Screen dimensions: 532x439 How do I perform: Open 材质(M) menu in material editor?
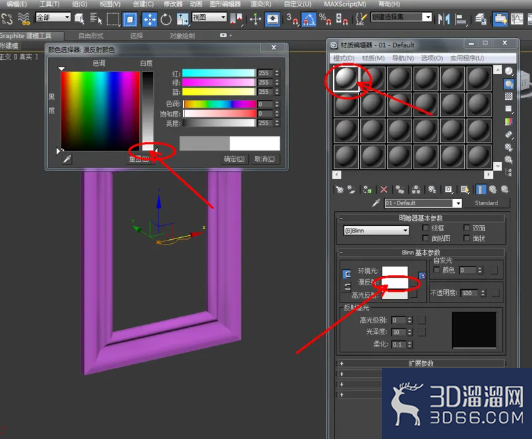tap(373, 58)
